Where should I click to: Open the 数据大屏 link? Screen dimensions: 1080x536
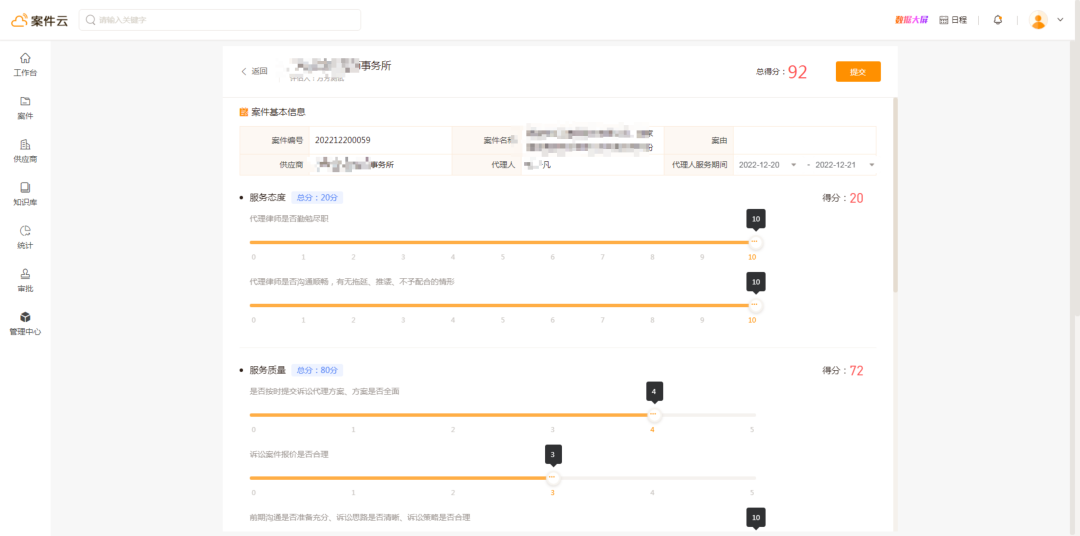pyautogui.click(x=911, y=20)
